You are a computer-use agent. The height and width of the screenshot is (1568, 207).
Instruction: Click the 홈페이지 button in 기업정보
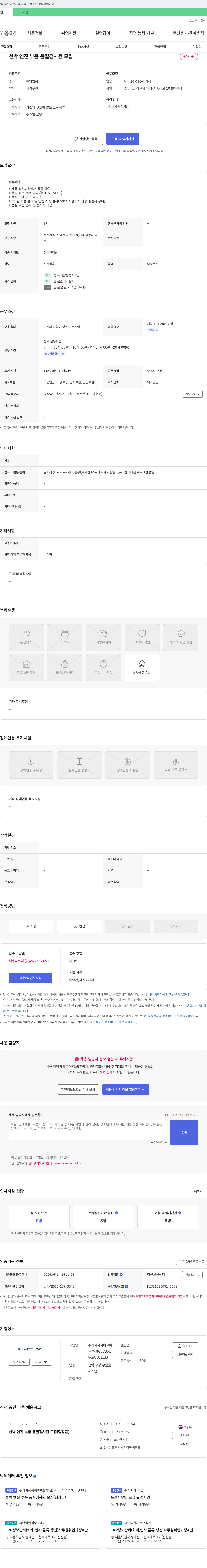pos(185,1346)
